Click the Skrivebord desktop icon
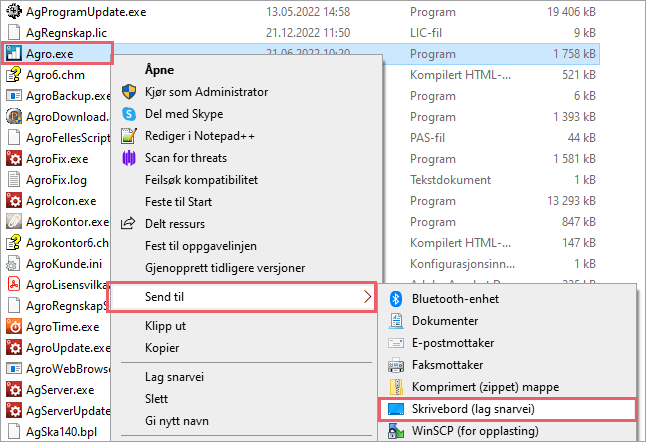The width and height of the screenshot is (646, 442). [396, 409]
